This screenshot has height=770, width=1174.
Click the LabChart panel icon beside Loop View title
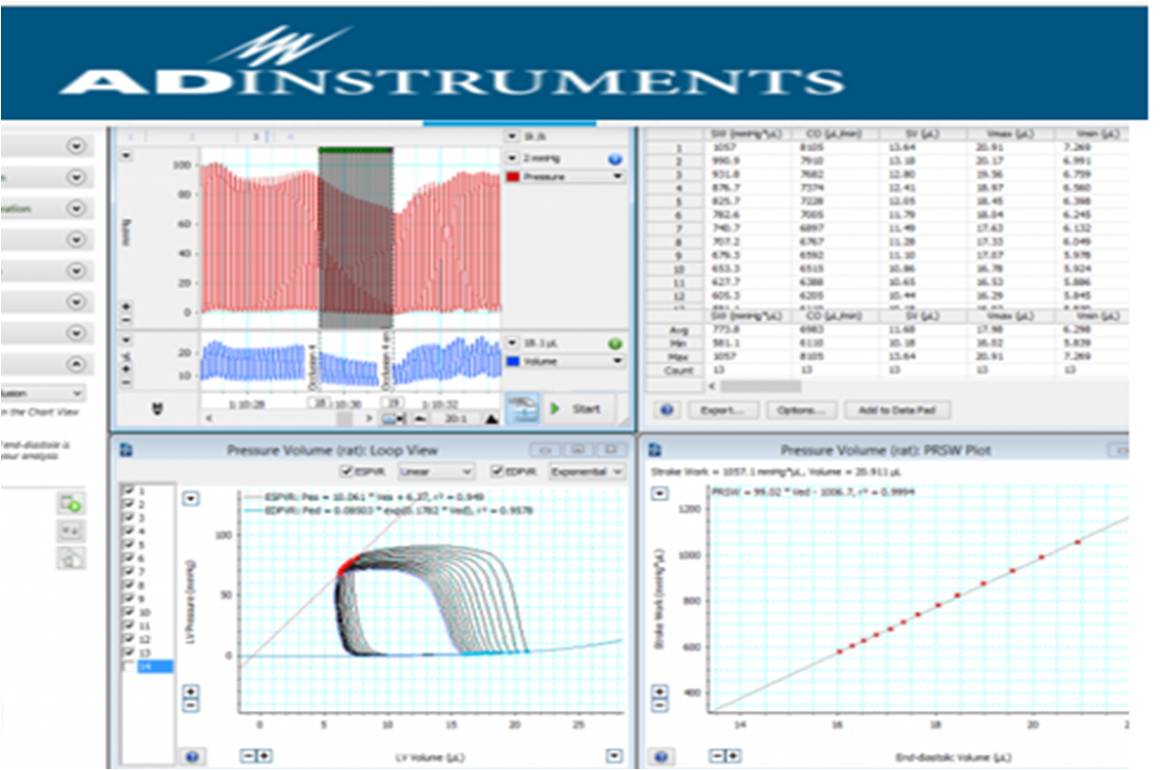point(125,450)
